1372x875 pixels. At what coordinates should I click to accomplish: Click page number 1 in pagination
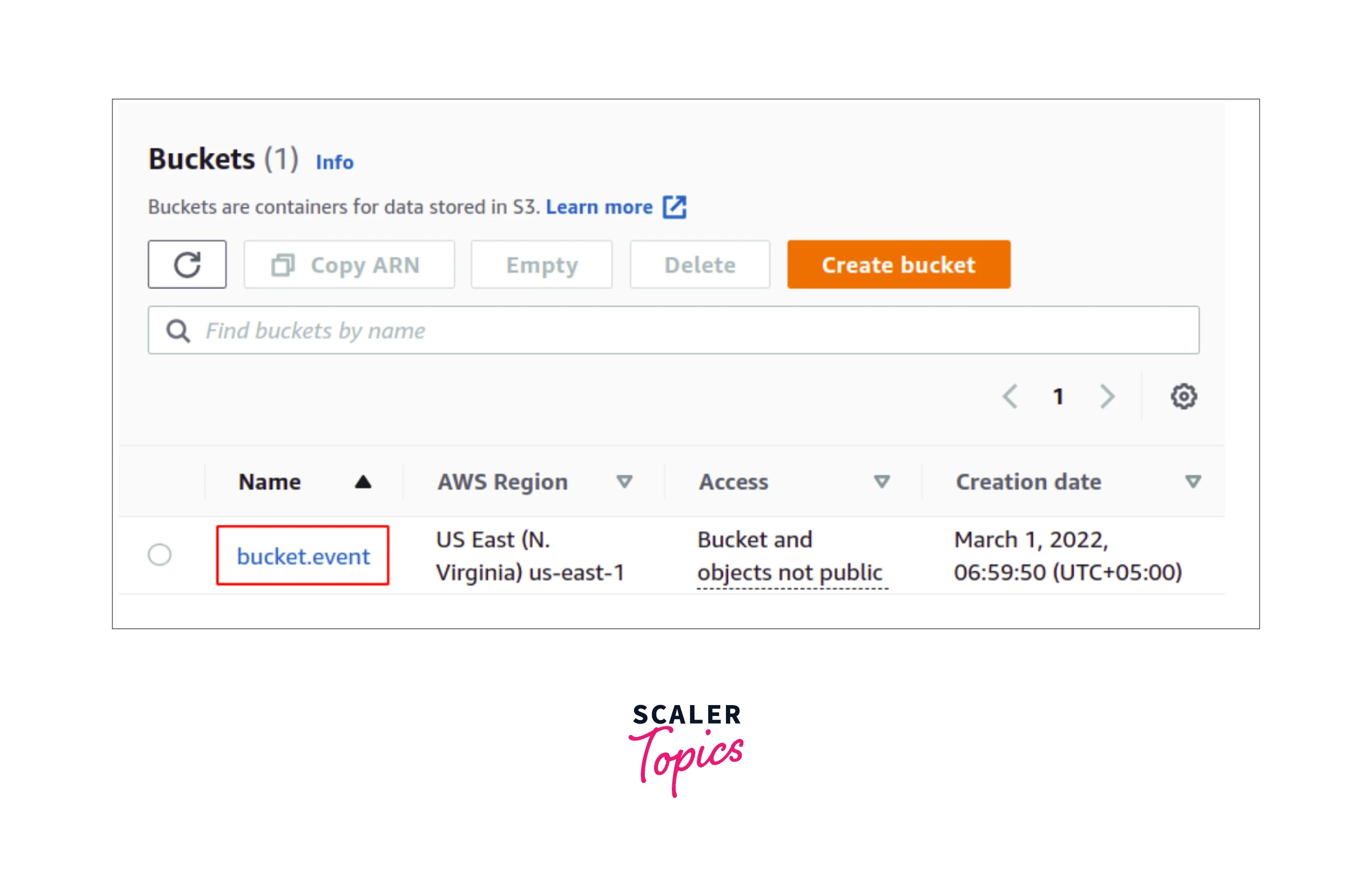(x=1058, y=397)
